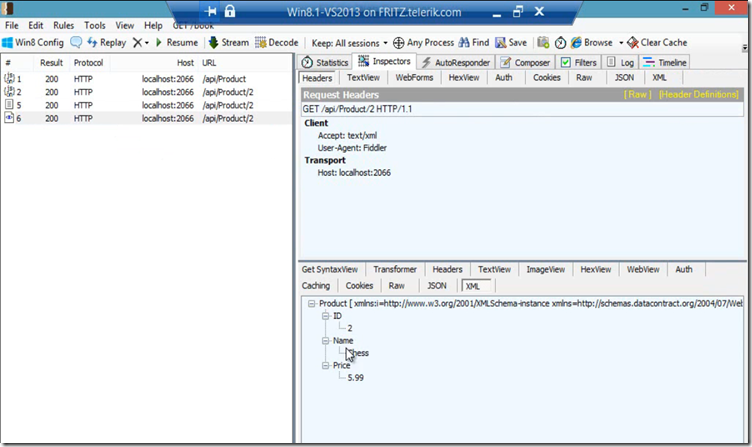The width and height of the screenshot is (752, 447).
Task: Open the Help menu
Action: (x=153, y=25)
